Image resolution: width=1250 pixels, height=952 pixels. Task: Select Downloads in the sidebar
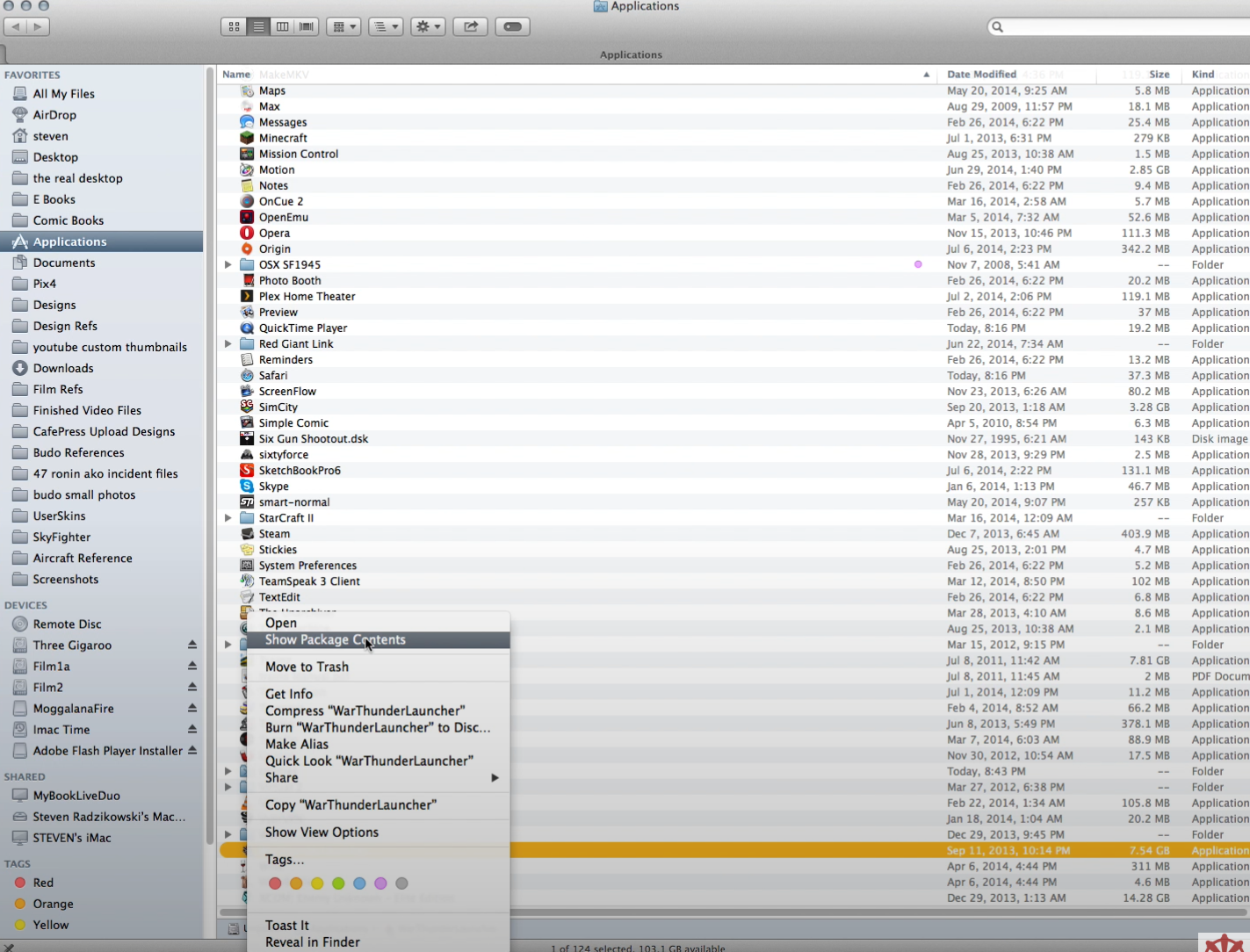pyautogui.click(x=62, y=368)
